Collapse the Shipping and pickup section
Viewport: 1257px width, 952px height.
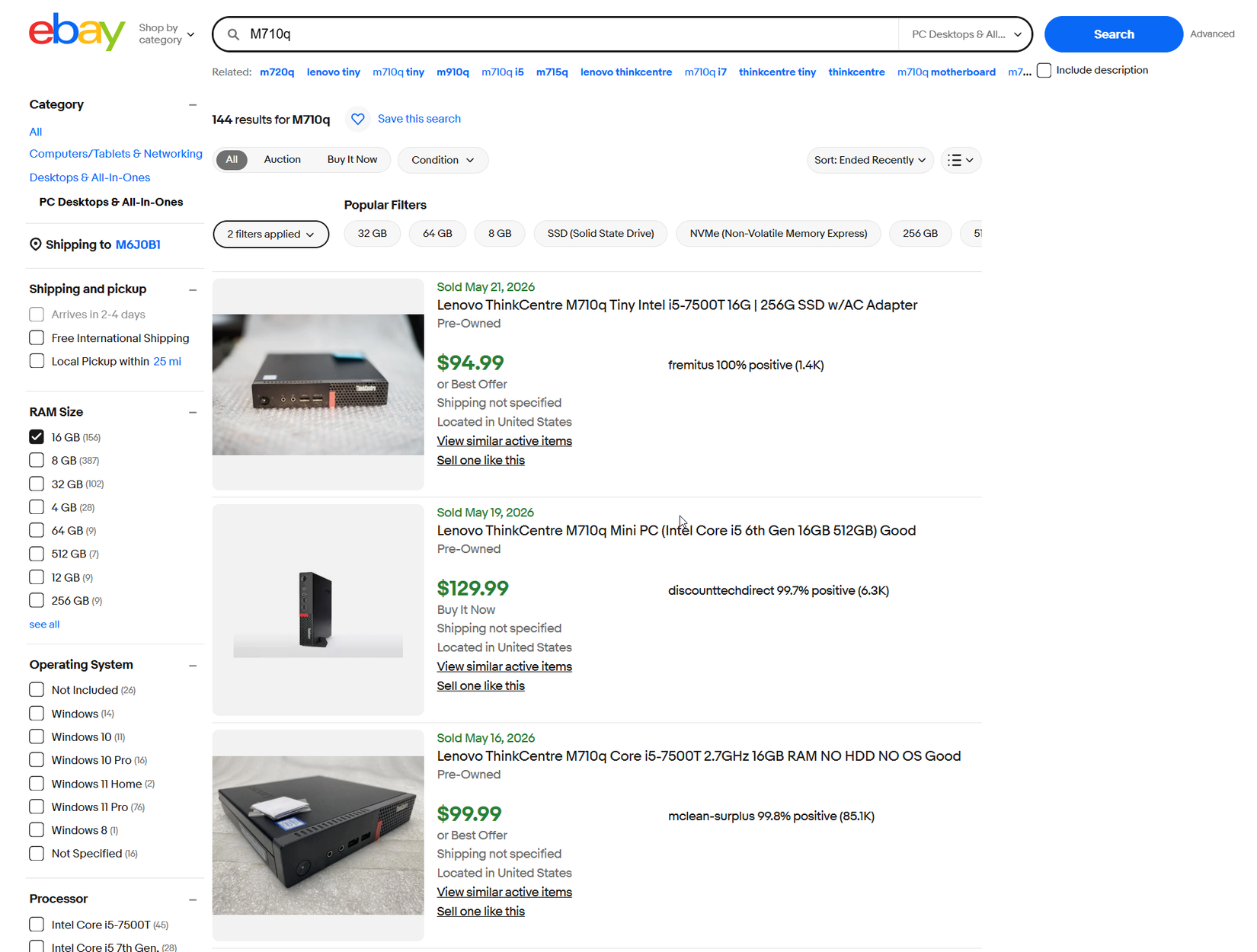[193, 289]
